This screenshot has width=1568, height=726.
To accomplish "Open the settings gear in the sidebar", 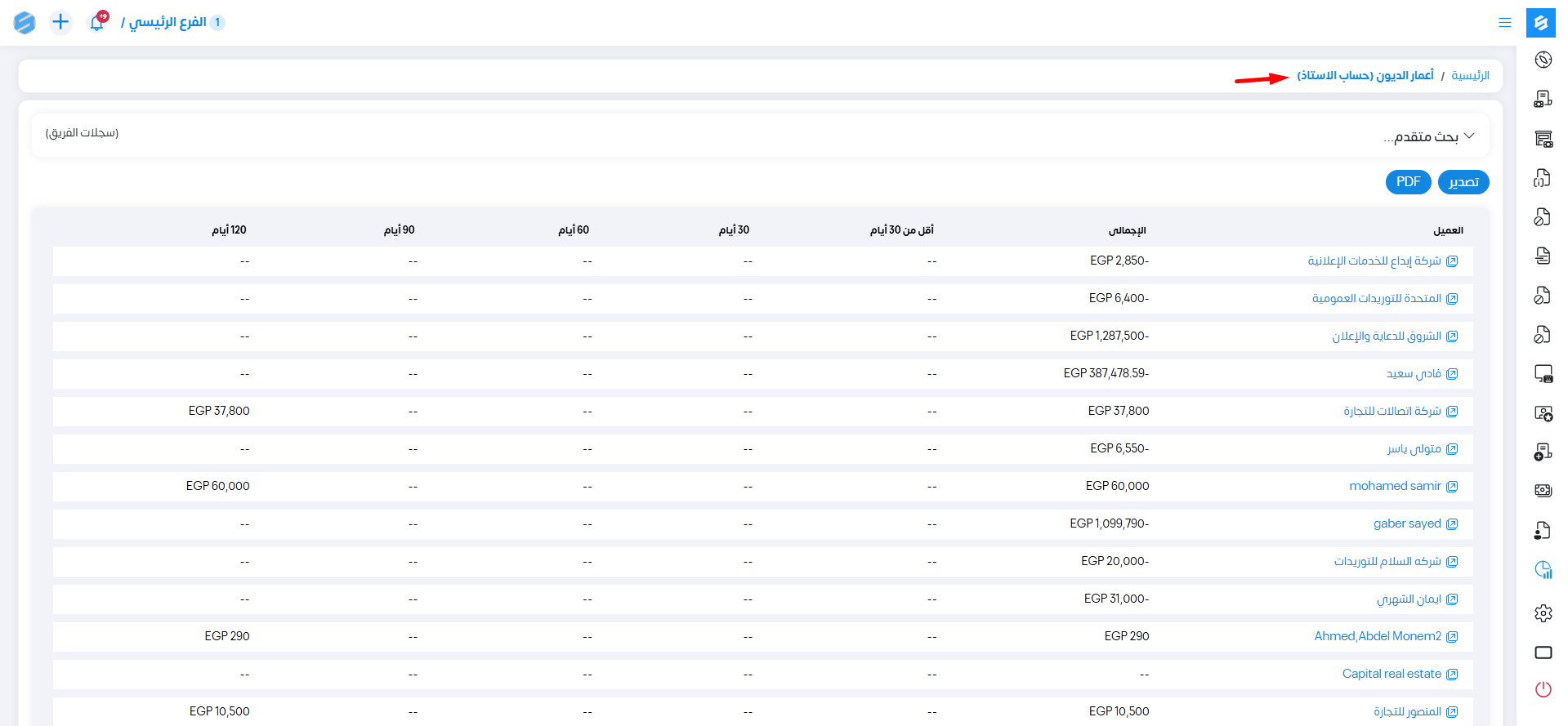I will [1543, 613].
